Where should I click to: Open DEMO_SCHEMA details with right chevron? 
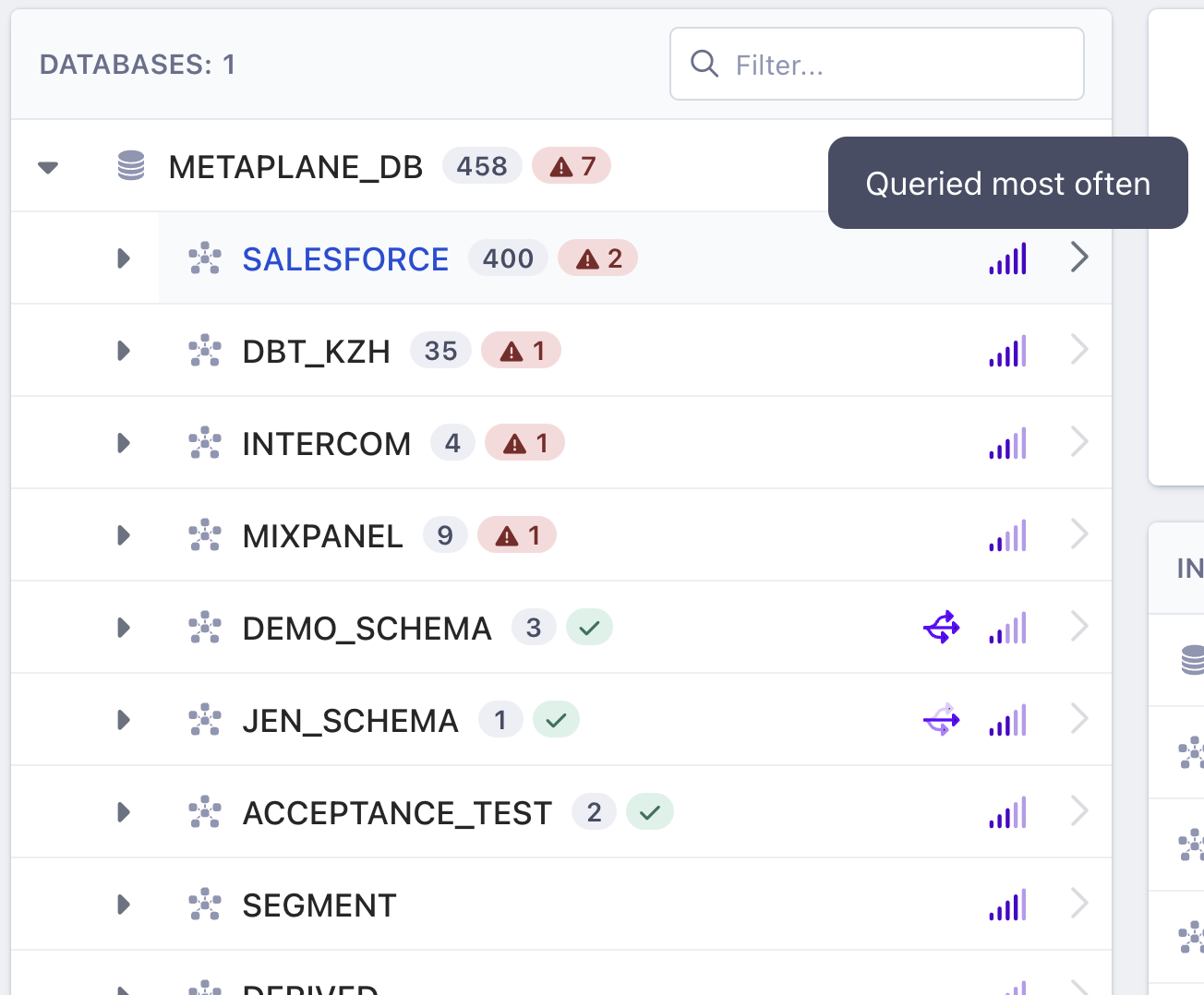coord(1079,627)
